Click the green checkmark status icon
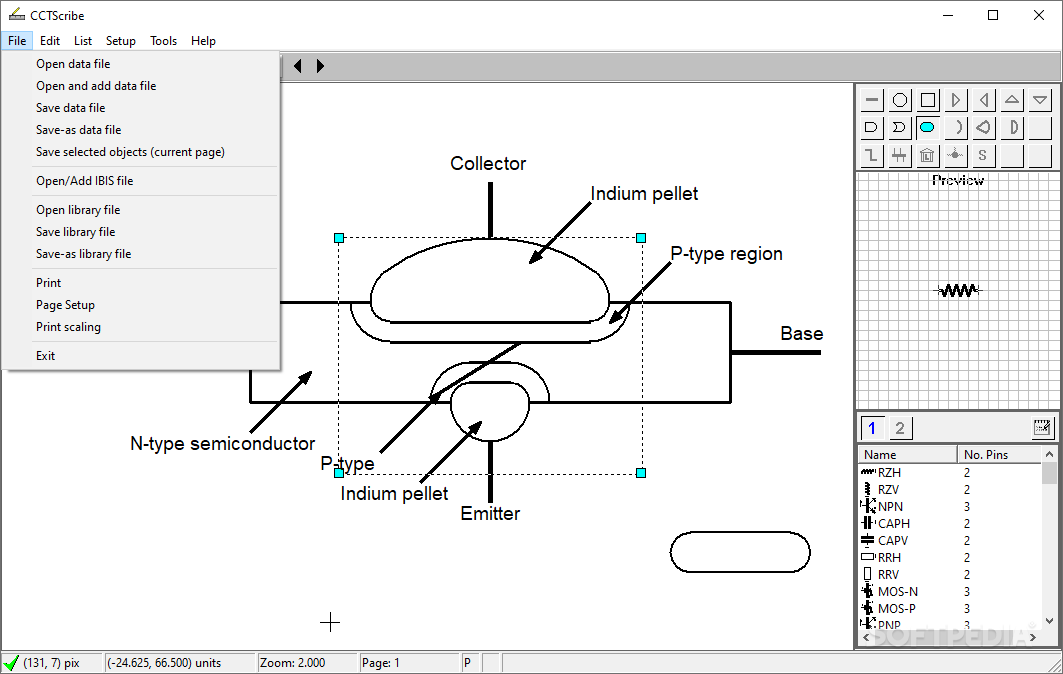Viewport: 1063px width, 674px height. [11, 662]
